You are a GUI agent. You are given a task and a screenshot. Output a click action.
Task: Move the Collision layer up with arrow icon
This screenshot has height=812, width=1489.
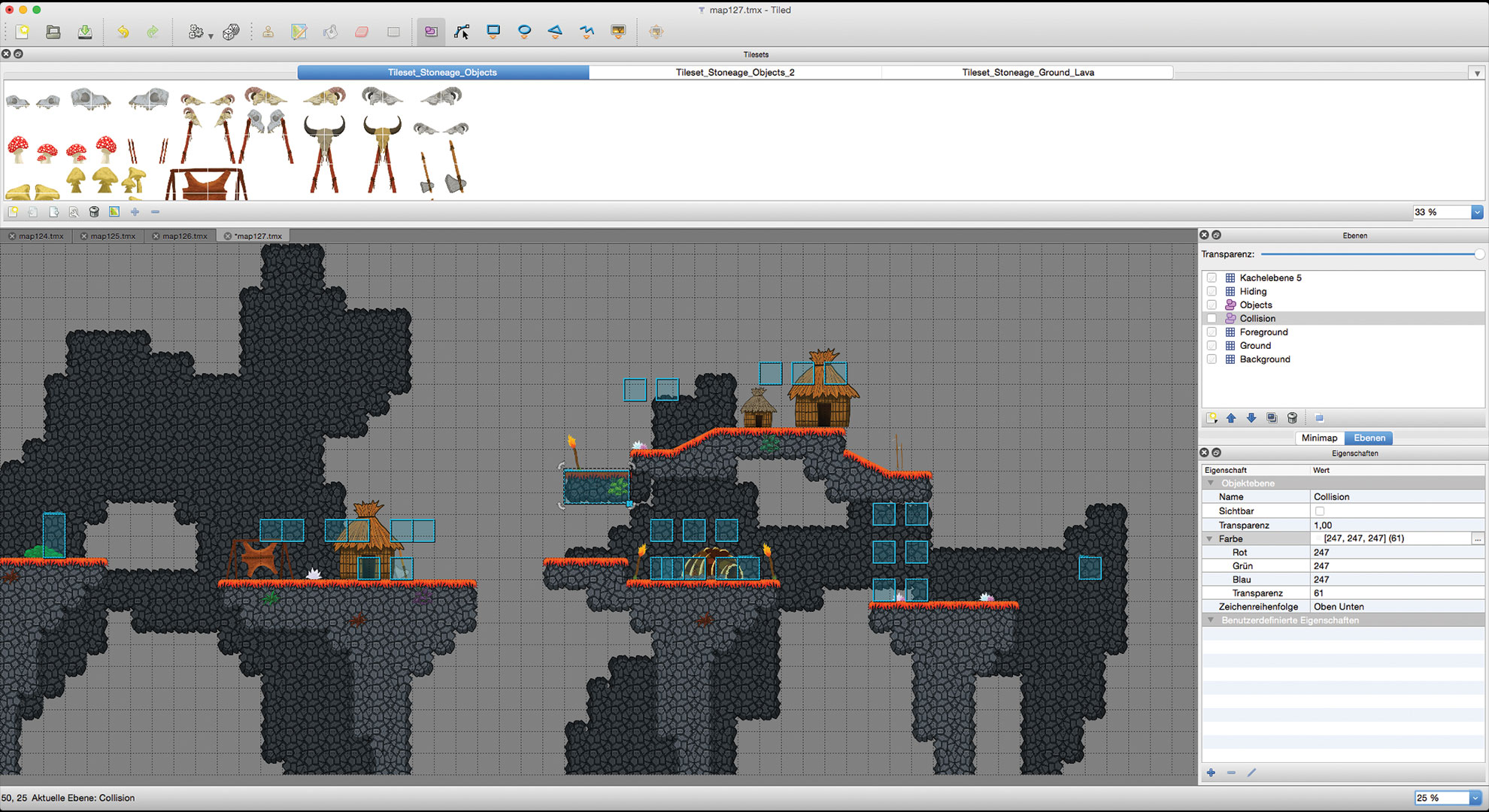tap(1231, 418)
